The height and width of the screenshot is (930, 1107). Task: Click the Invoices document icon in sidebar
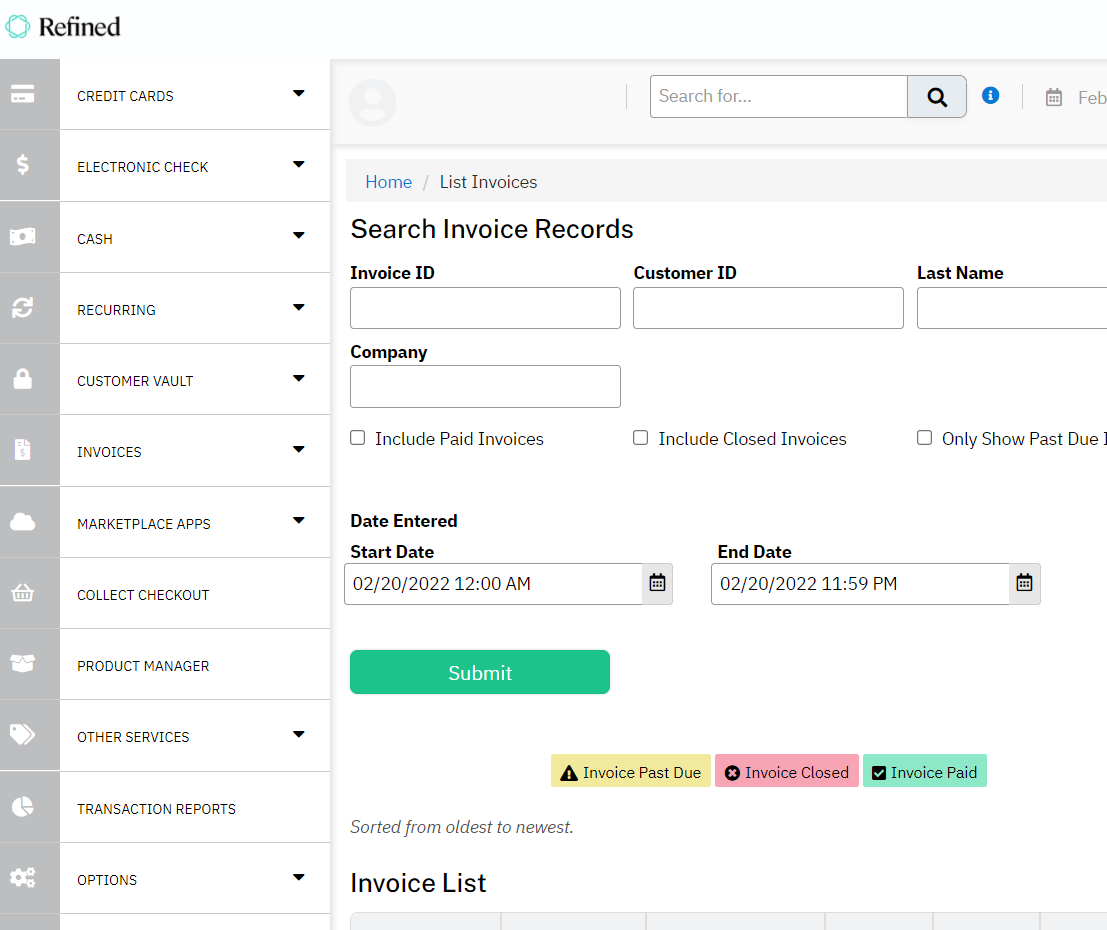(23, 450)
